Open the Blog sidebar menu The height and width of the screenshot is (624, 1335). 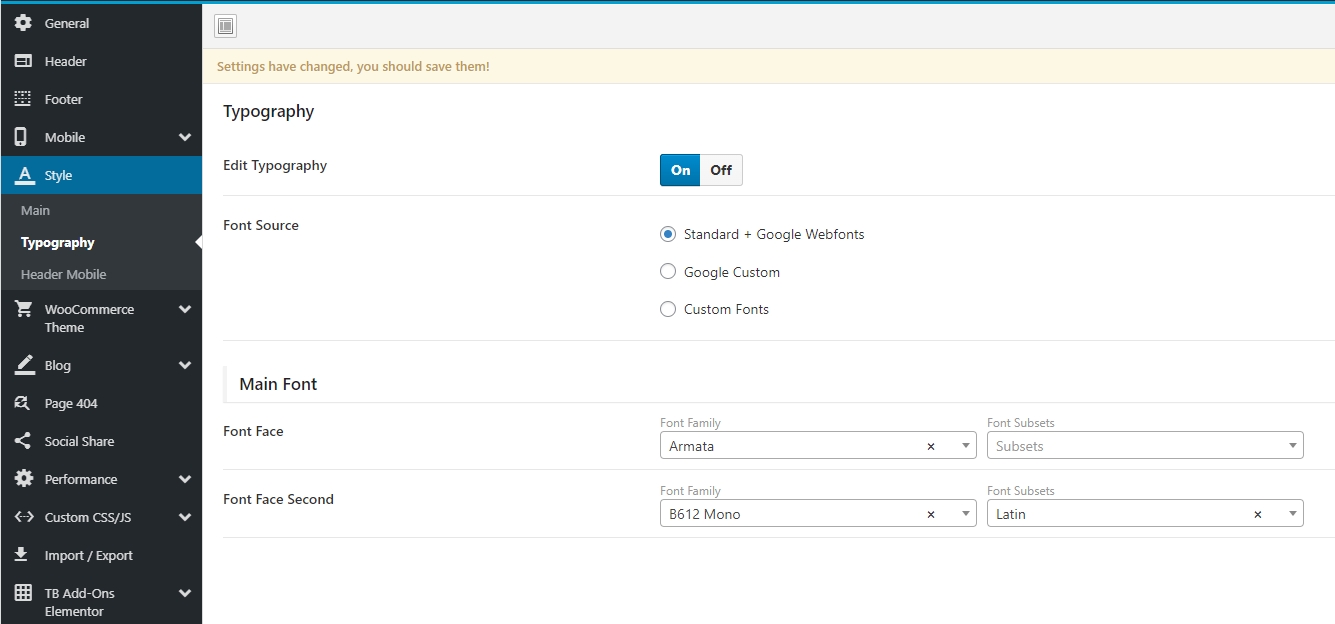point(58,365)
